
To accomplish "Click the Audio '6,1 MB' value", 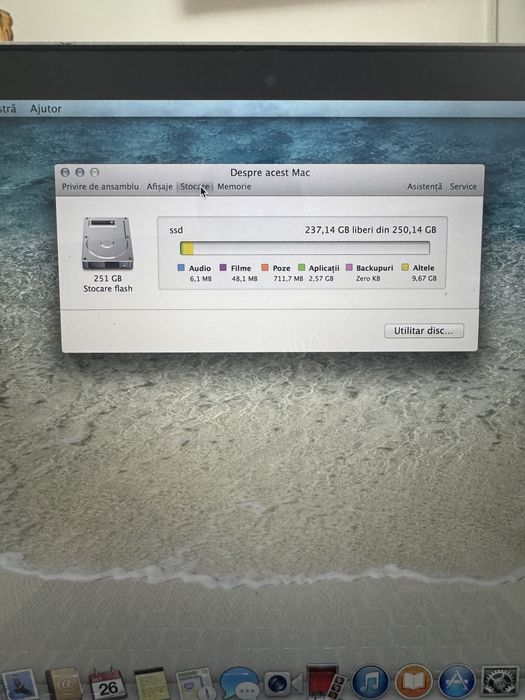I will [x=200, y=279].
